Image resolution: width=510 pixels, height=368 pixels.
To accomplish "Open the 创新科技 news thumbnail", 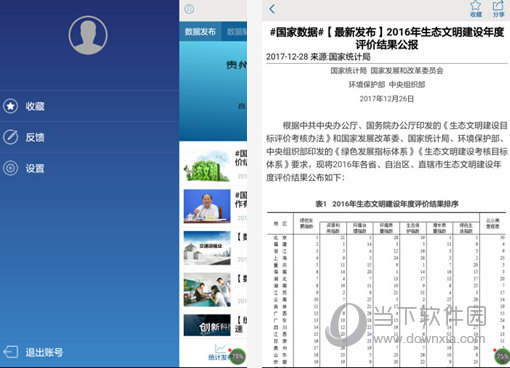I will [x=207, y=325].
